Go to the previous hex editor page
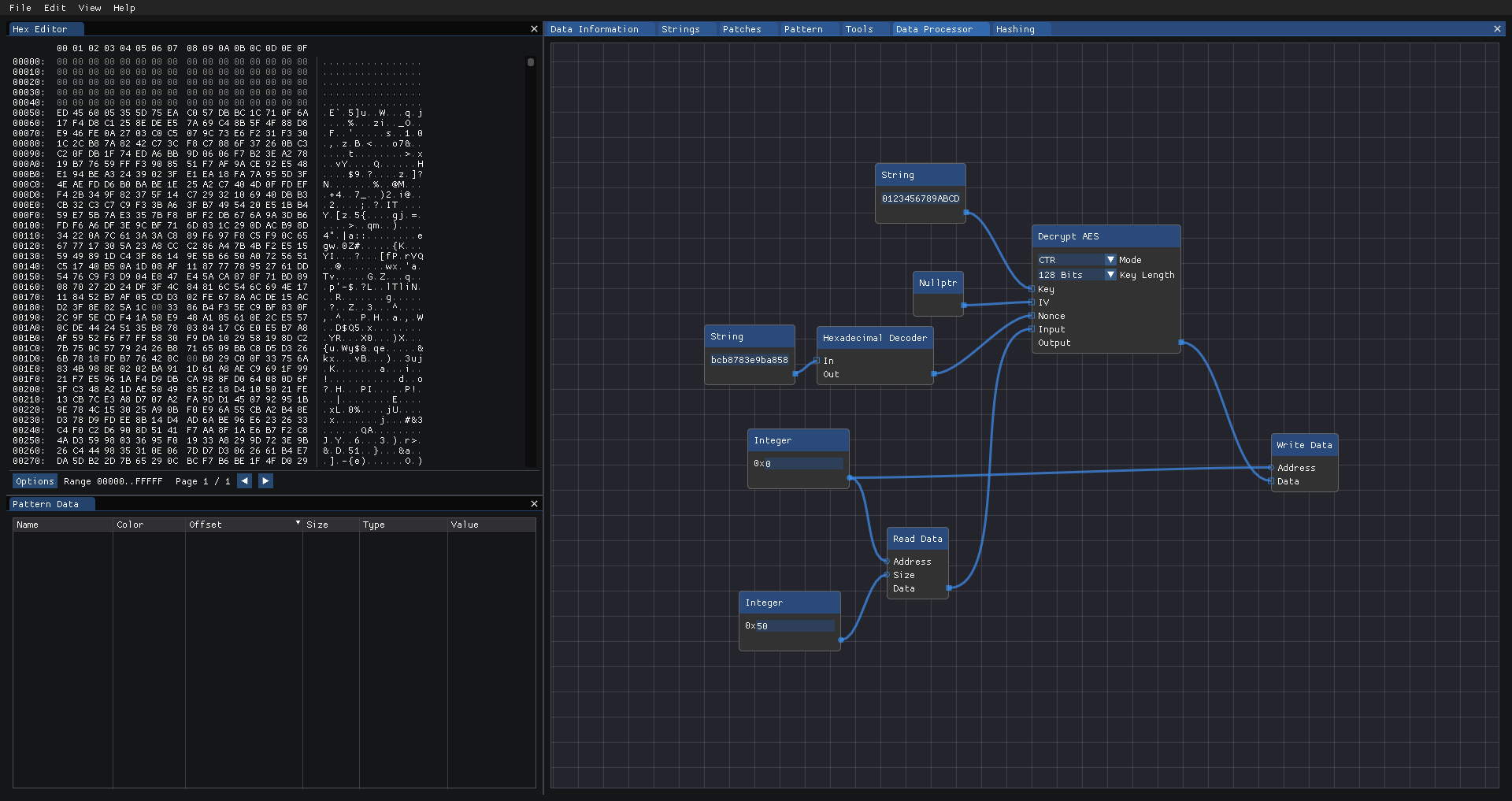 [245, 481]
